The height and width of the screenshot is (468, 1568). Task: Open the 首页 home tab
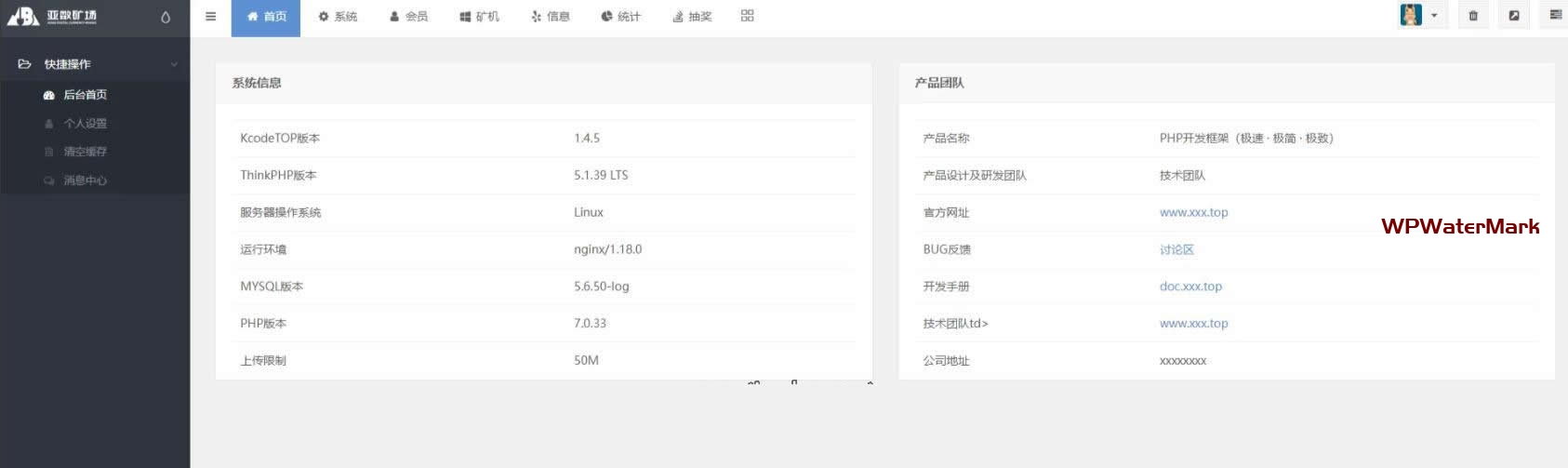tap(266, 17)
